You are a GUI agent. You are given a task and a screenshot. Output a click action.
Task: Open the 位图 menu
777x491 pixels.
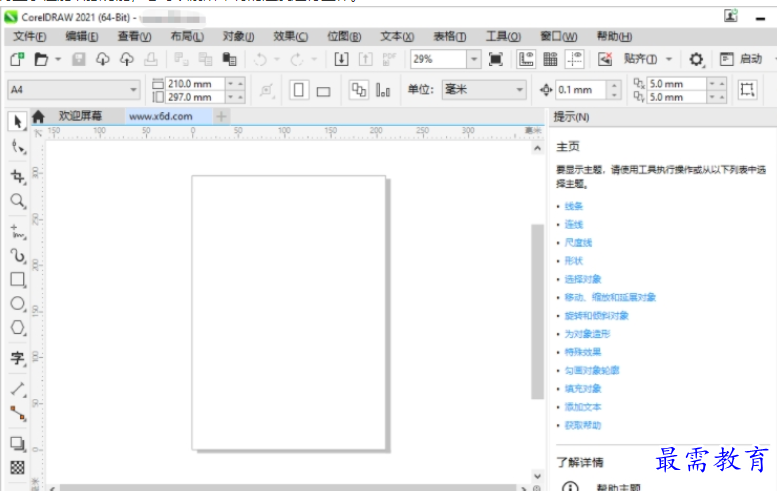click(x=344, y=36)
